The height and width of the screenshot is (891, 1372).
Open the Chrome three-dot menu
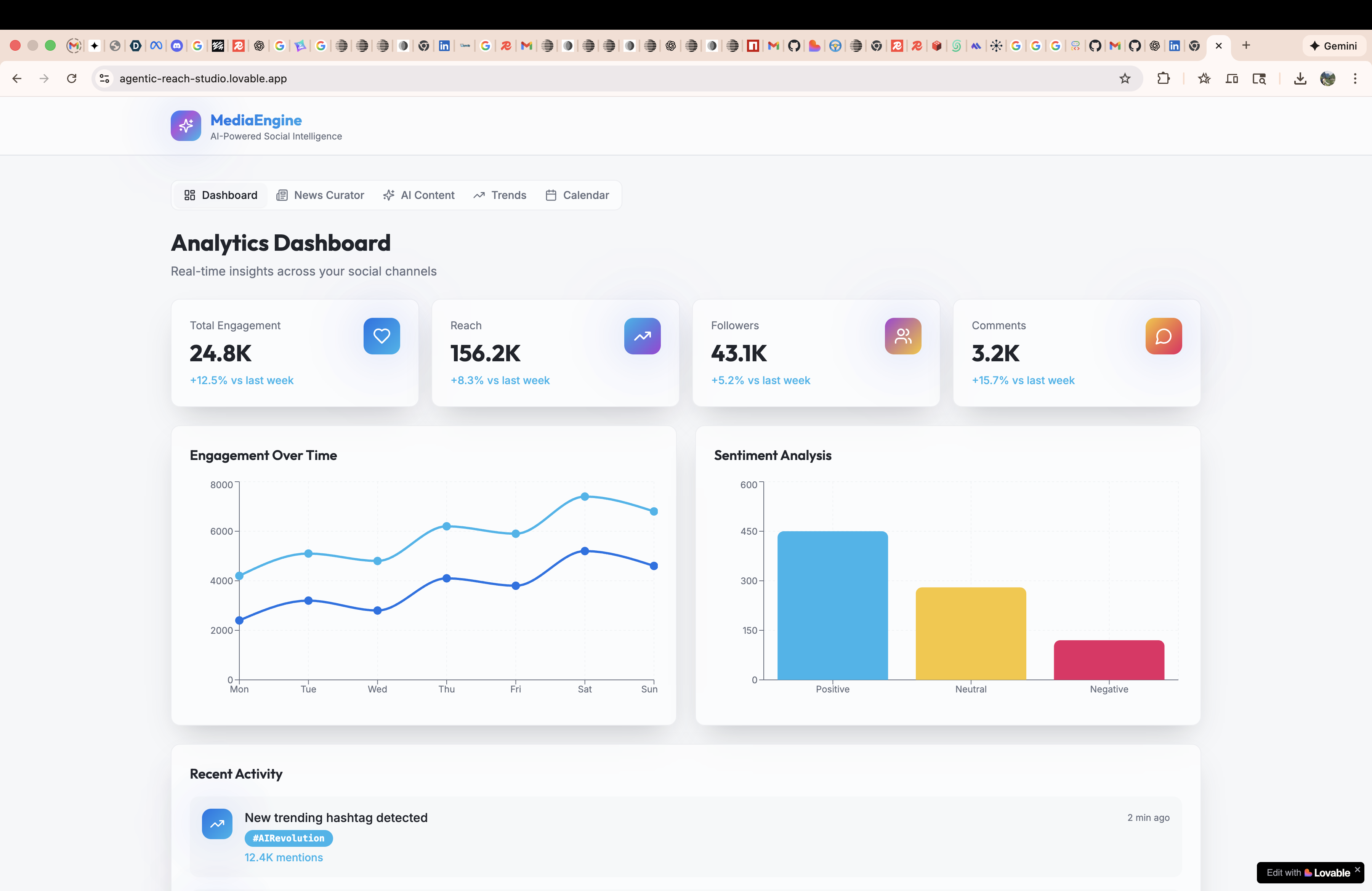[1355, 79]
